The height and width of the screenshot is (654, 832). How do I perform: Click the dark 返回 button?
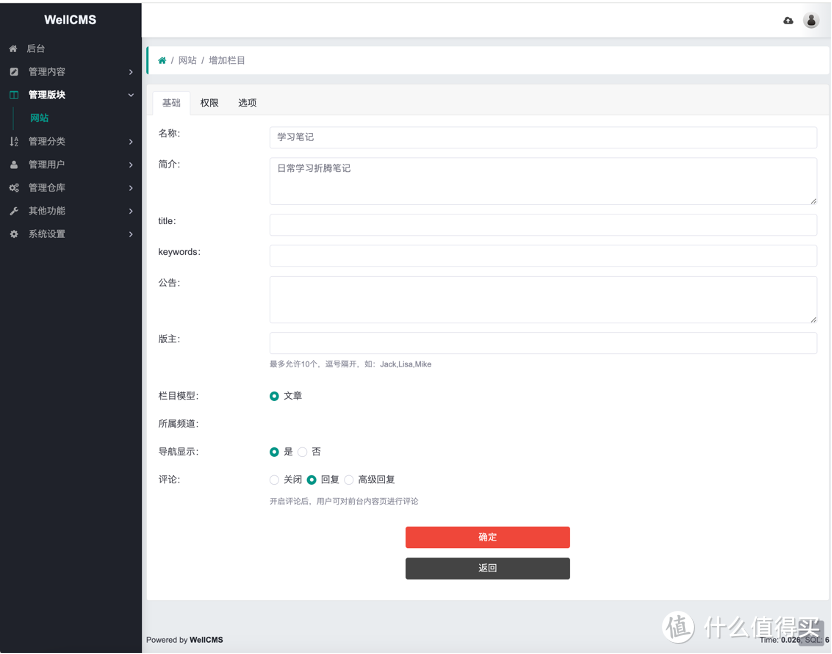point(488,569)
